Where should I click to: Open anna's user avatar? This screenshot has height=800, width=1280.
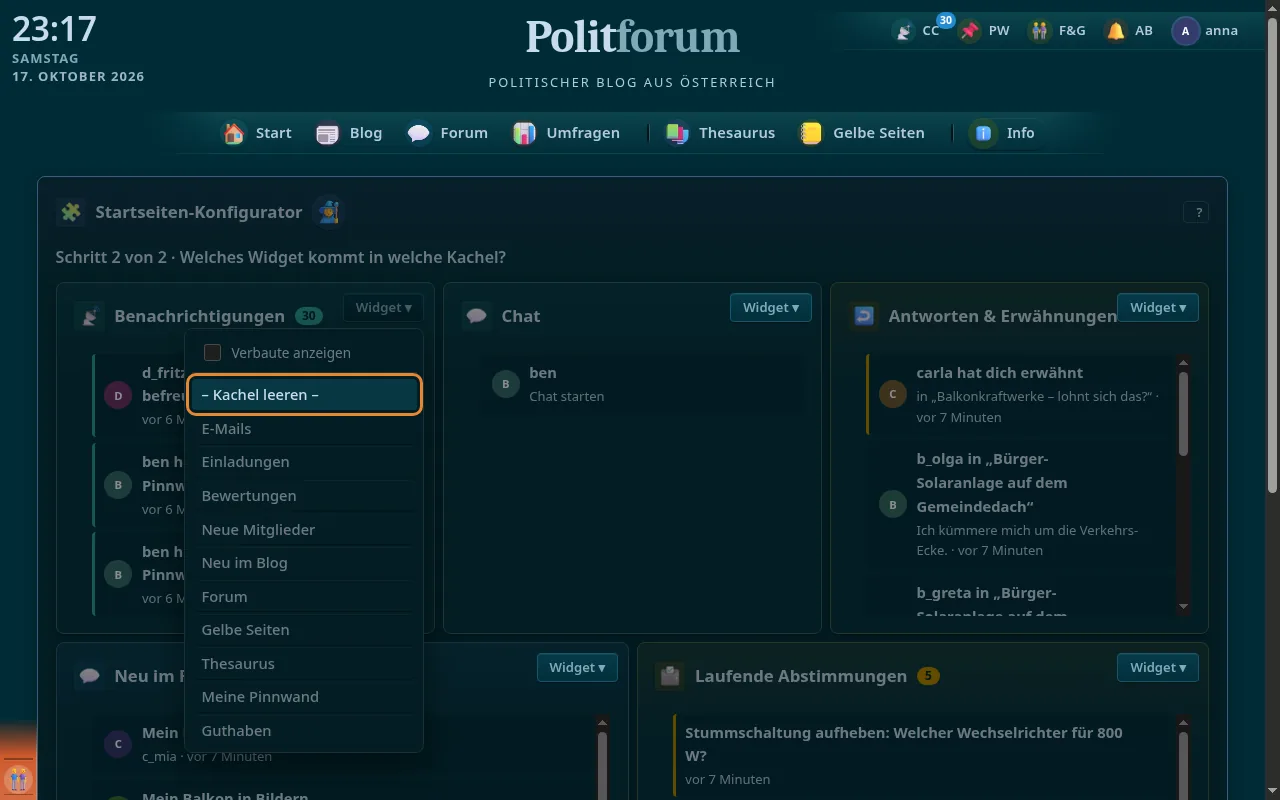tap(1185, 31)
